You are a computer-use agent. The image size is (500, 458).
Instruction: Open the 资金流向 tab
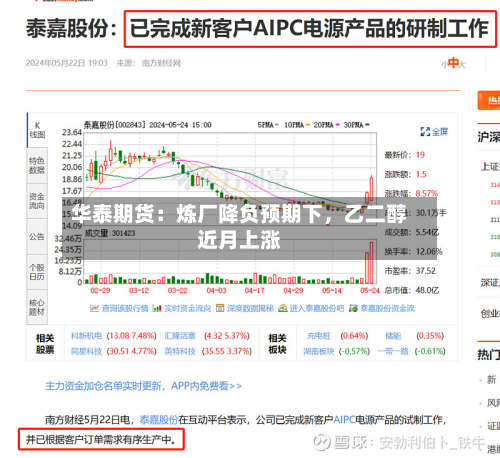pos(37,201)
